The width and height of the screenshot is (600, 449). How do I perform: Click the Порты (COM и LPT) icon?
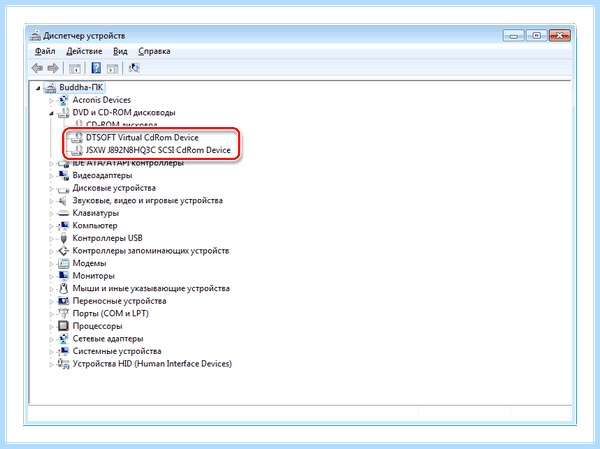pos(63,314)
